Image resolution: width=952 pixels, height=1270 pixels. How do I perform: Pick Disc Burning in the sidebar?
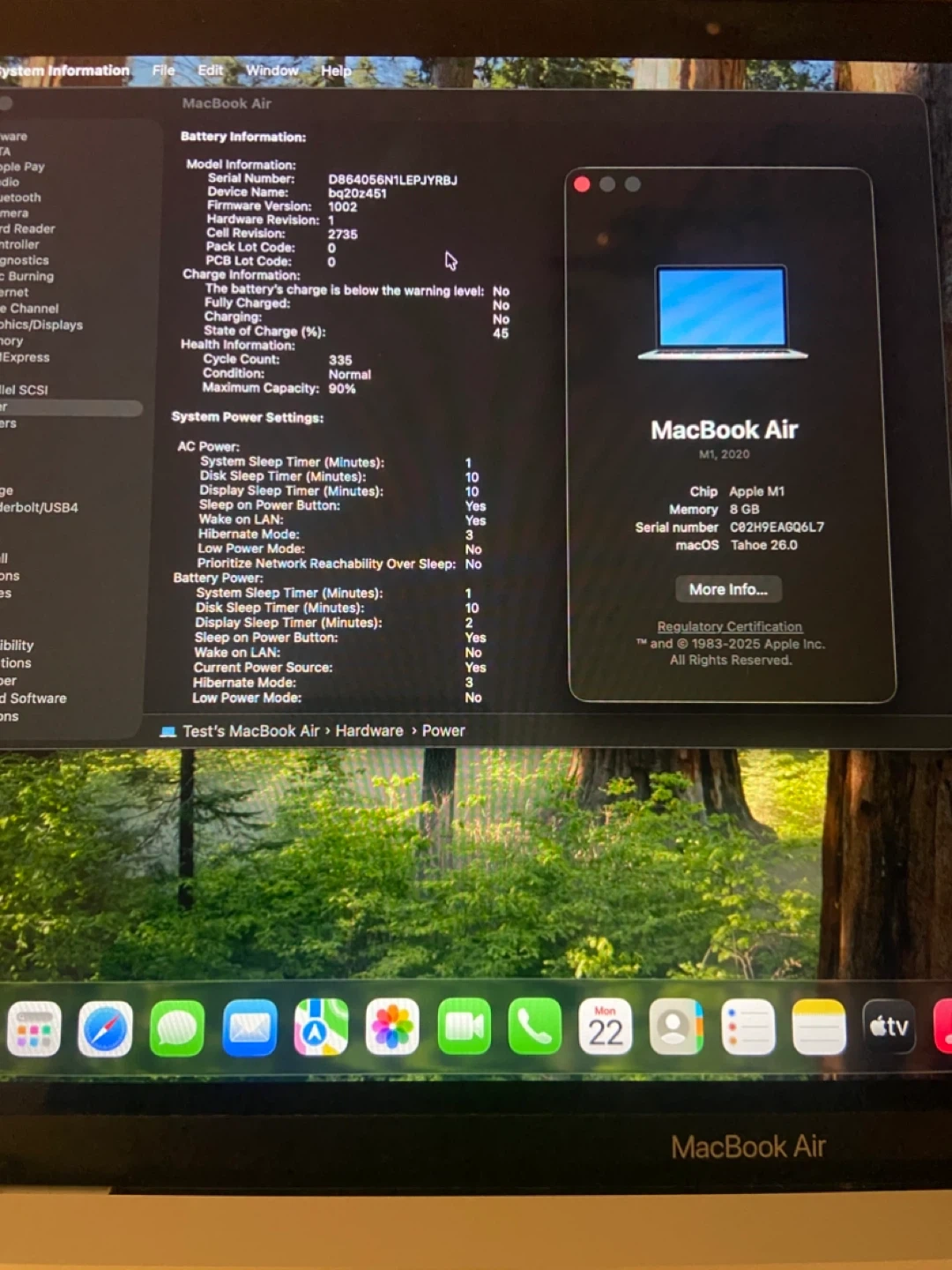pyautogui.click(x=27, y=276)
